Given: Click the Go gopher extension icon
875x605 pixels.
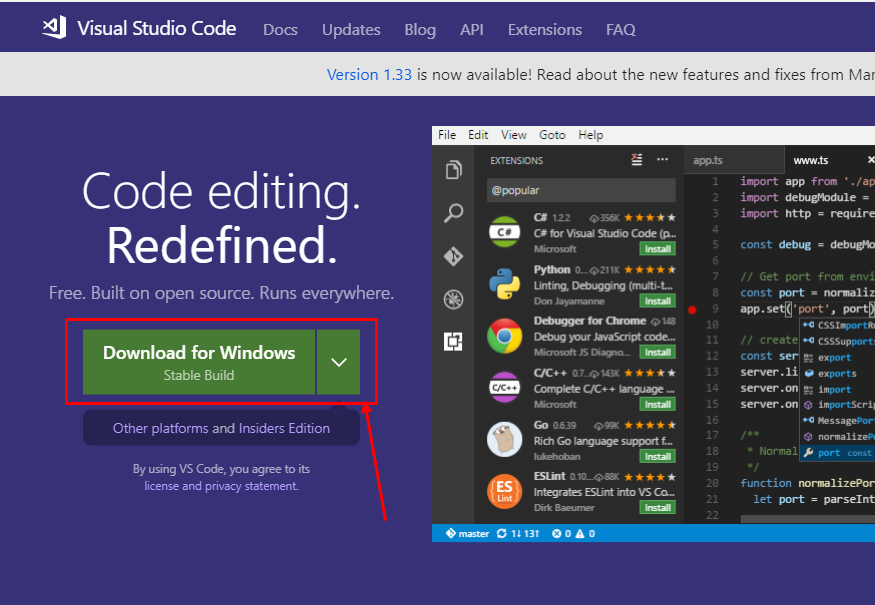Looking at the screenshot, I should [504, 439].
